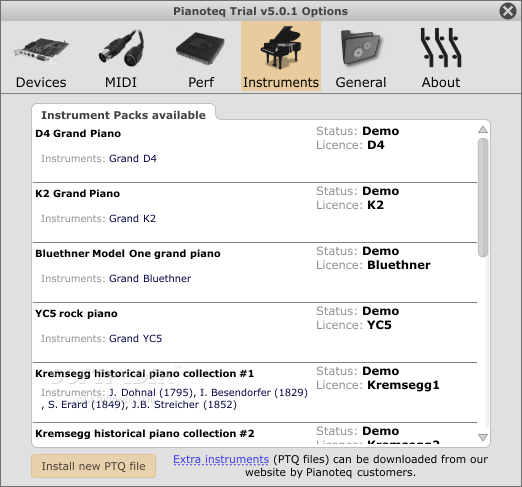
Task: Click Demo status of D4 Grand Piano
Action: tap(381, 131)
